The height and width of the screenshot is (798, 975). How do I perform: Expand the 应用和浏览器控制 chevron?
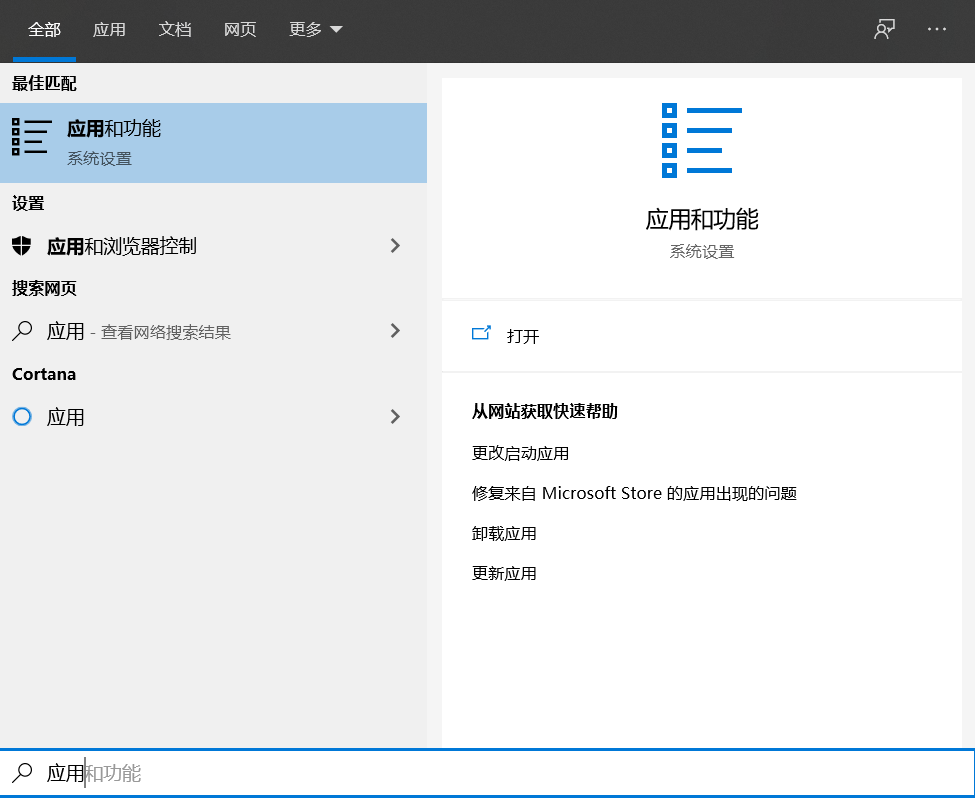(x=395, y=245)
